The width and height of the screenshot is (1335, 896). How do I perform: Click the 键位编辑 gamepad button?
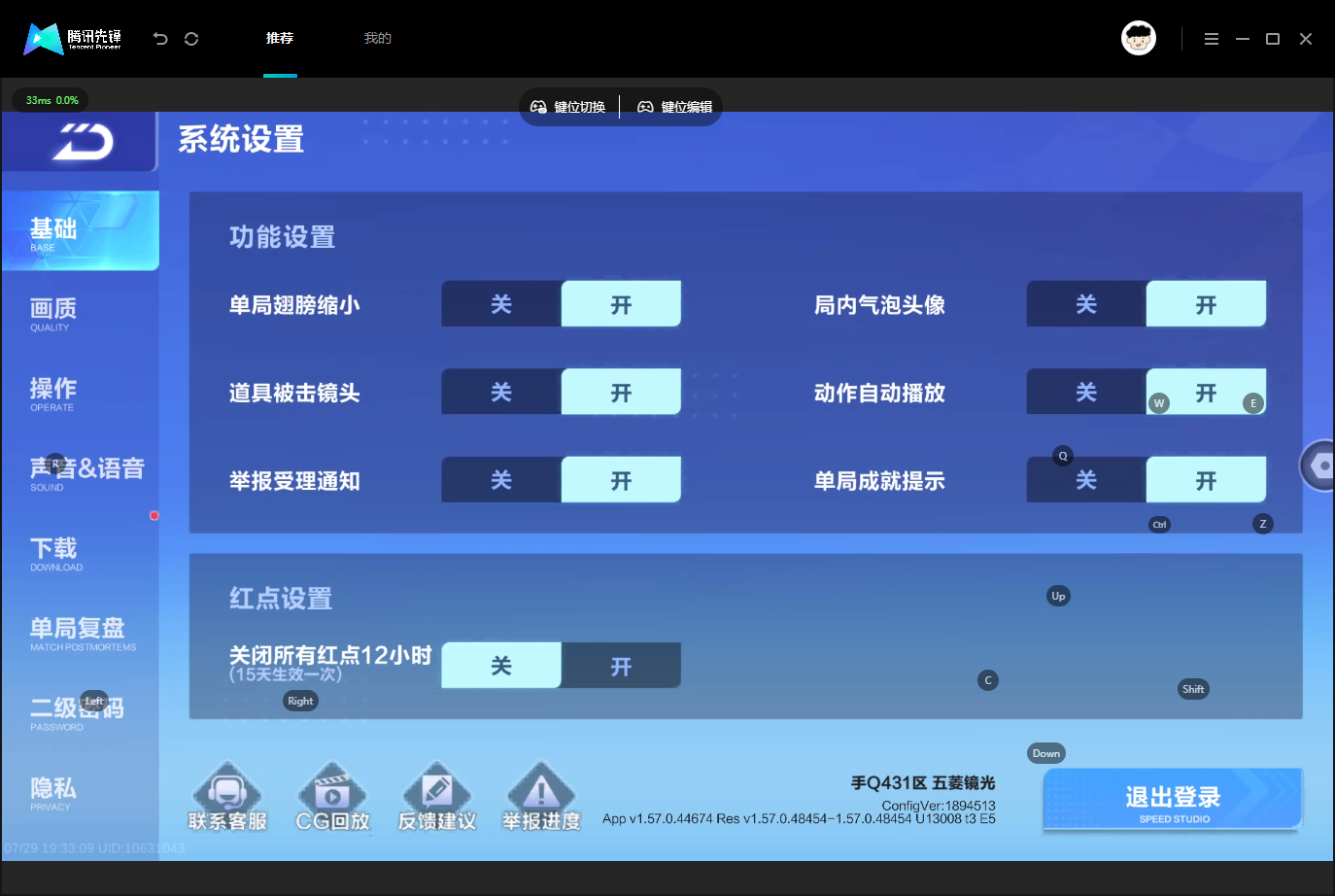[675, 107]
